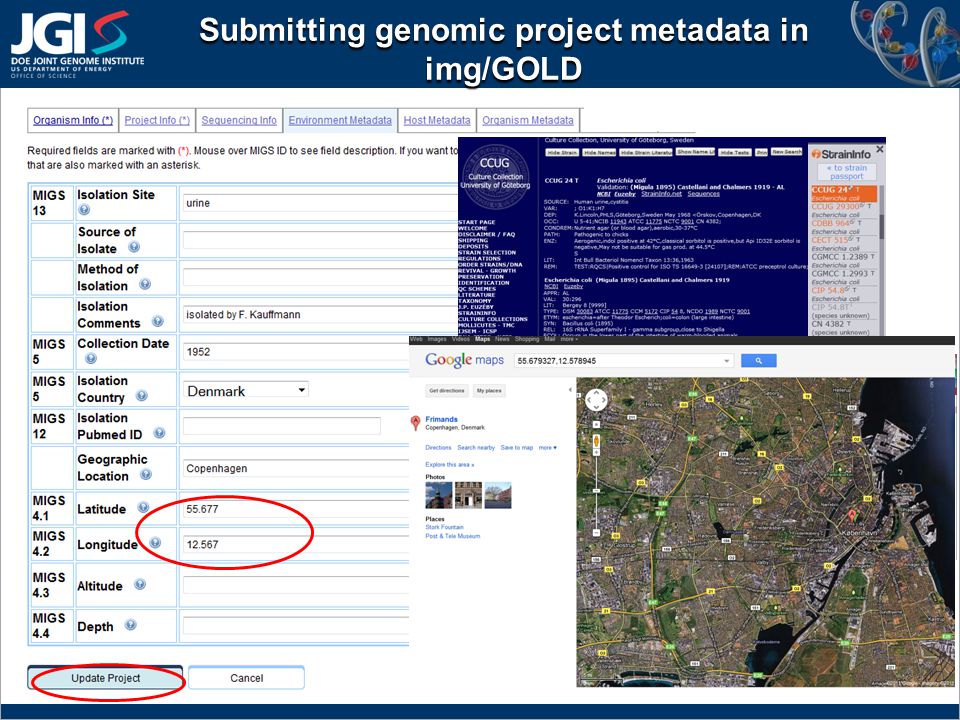Open the Frimands place link
This screenshot has height=720, width=960.
441,419
